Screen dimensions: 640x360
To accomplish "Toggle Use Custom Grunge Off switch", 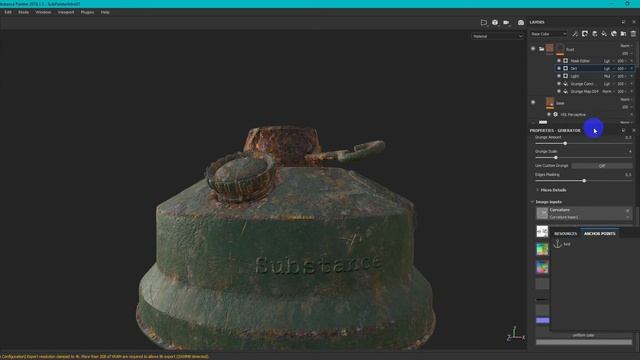I will [x=602, y=166].
